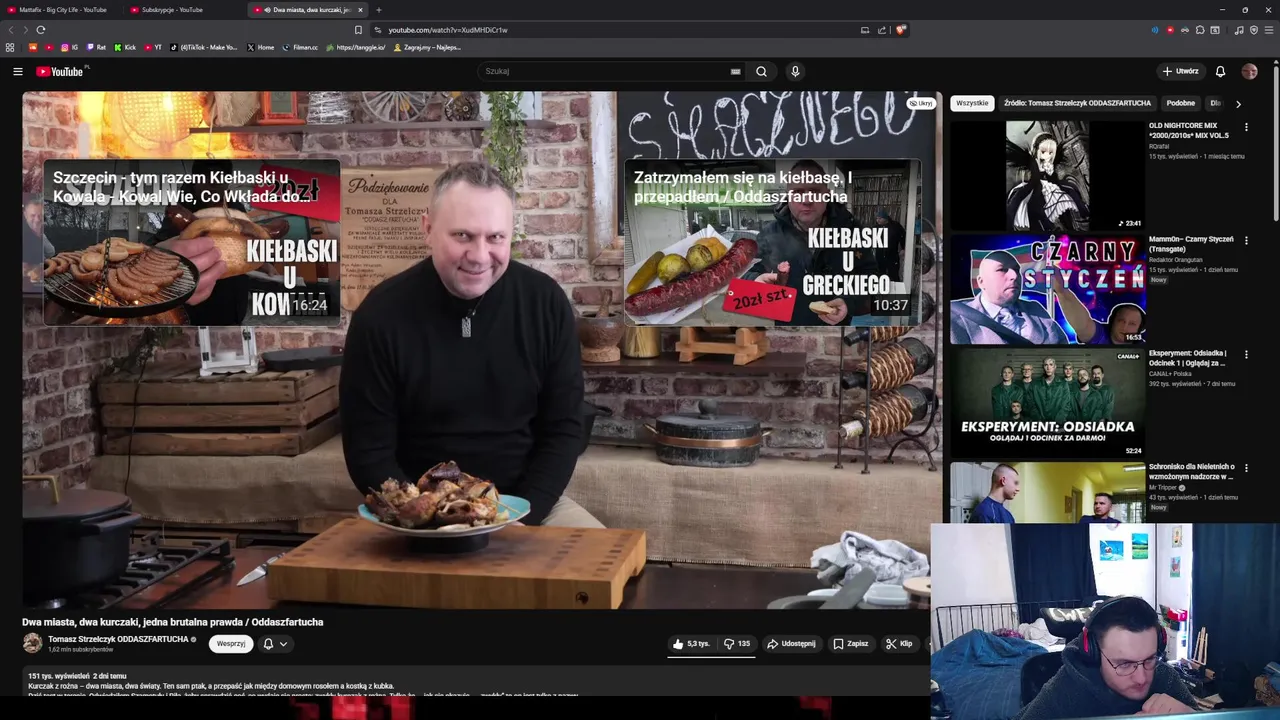Open the Kick bookmark
The height and width of the screenshot is (720, 1280).
coord(125,47)
